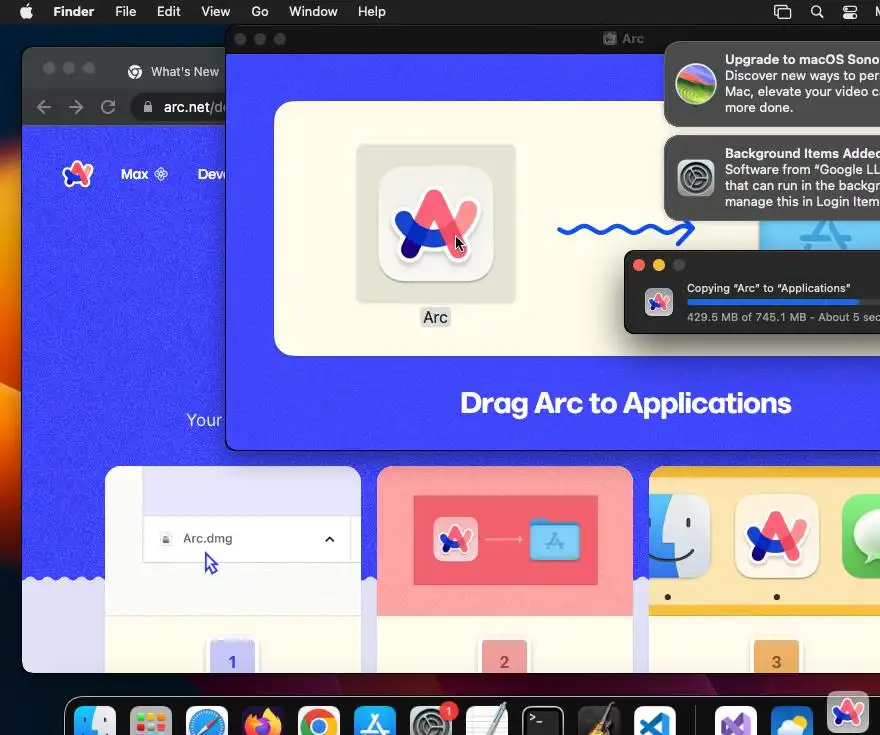
Task: Open the Help menu
Action: tap(372, 11)
